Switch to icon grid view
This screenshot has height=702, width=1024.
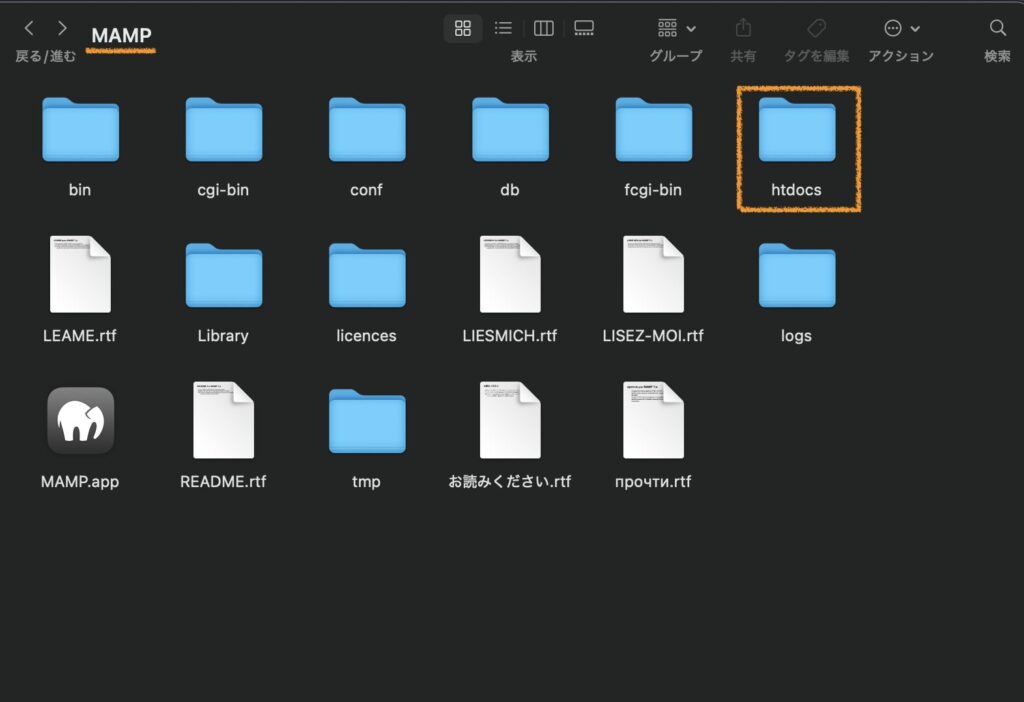462,28
